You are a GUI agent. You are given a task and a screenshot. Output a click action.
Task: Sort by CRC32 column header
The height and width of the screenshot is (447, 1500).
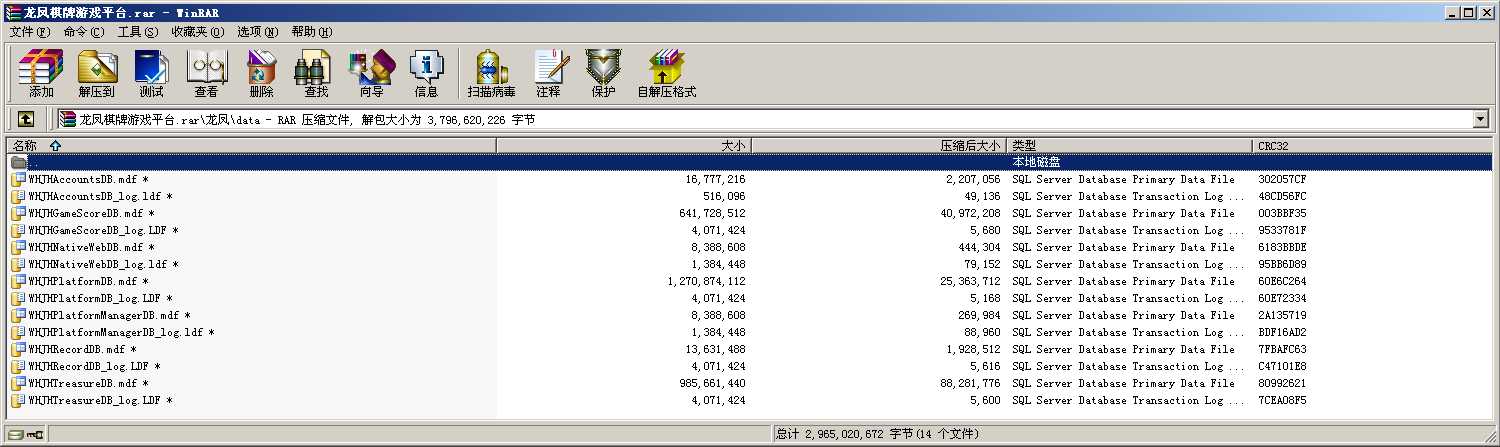pos(1371,146)
